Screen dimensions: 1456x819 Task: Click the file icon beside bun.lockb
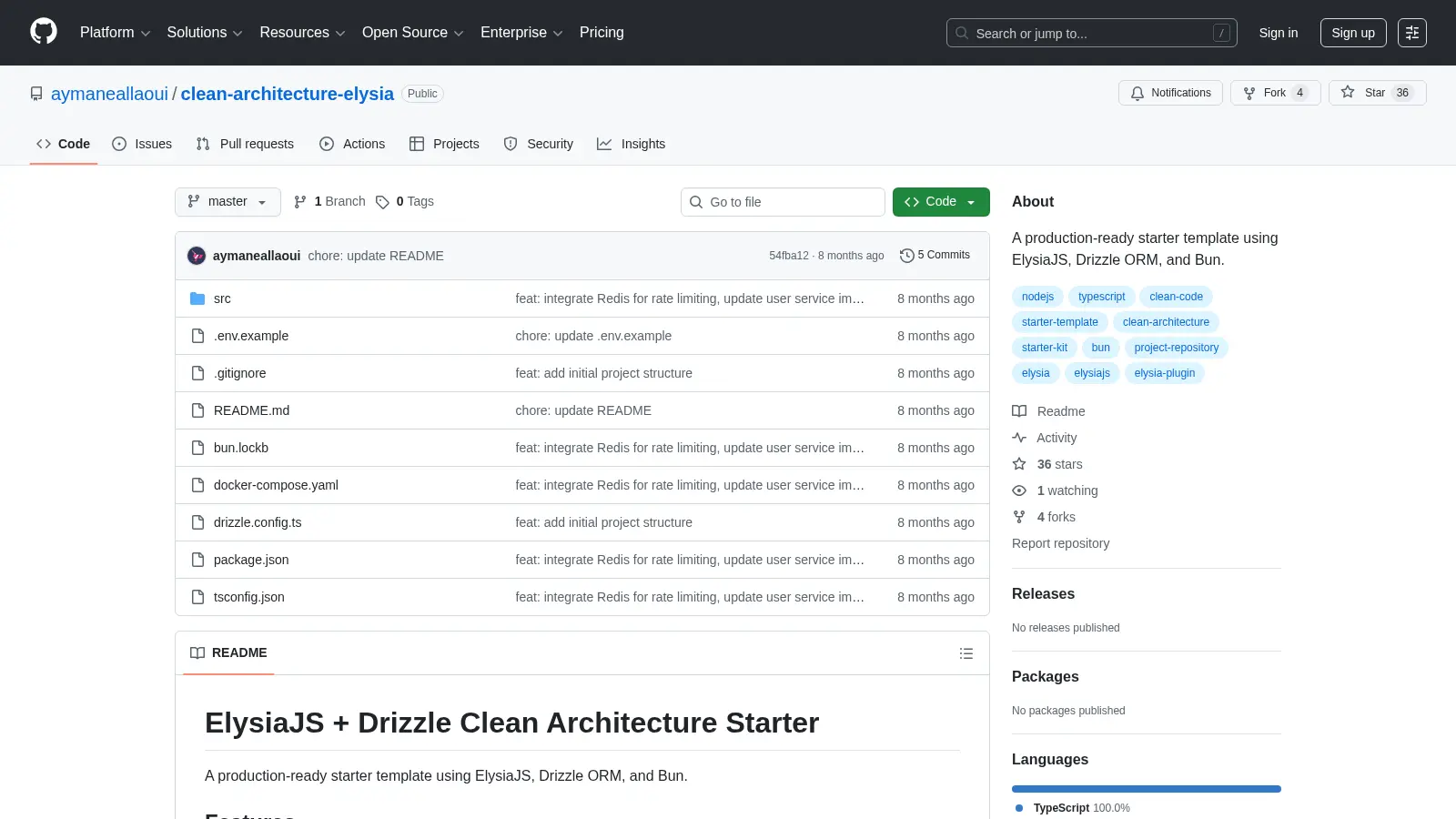coord(197,448)
